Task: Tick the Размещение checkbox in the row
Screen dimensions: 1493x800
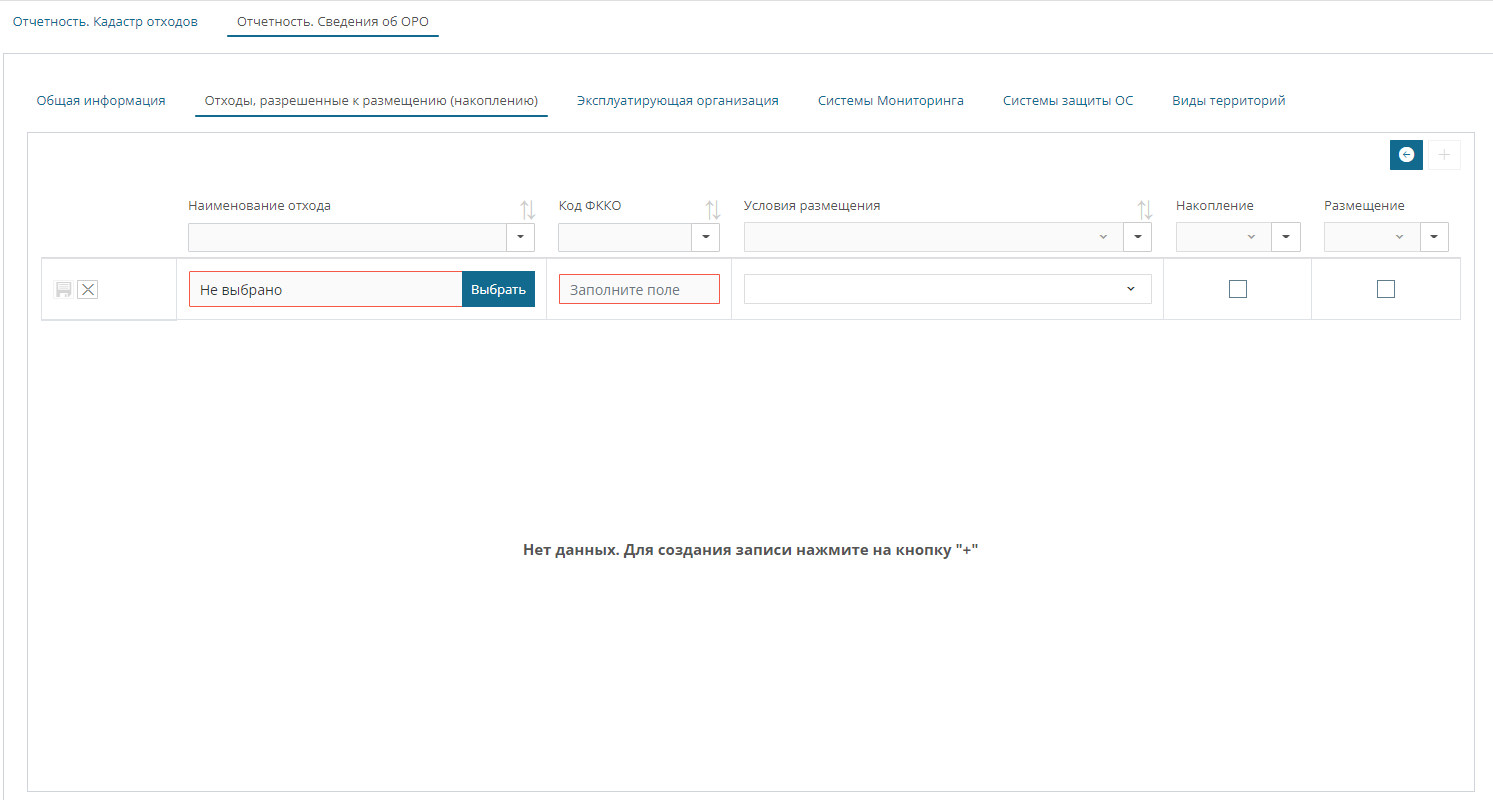Action: pos(1385,289)
